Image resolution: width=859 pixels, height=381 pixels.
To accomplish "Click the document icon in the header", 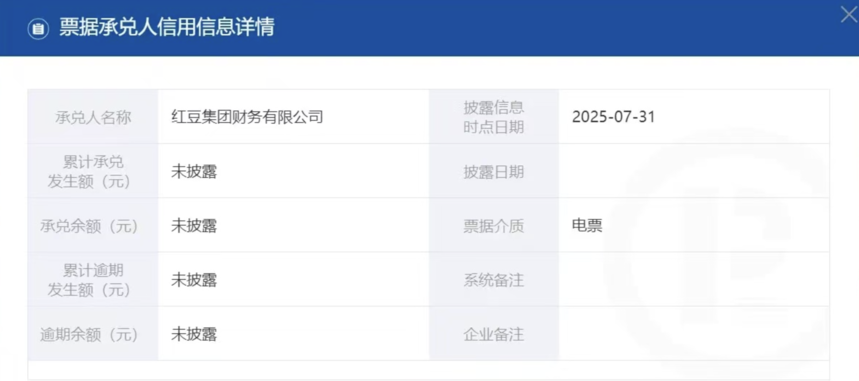I will pos(38,29).
